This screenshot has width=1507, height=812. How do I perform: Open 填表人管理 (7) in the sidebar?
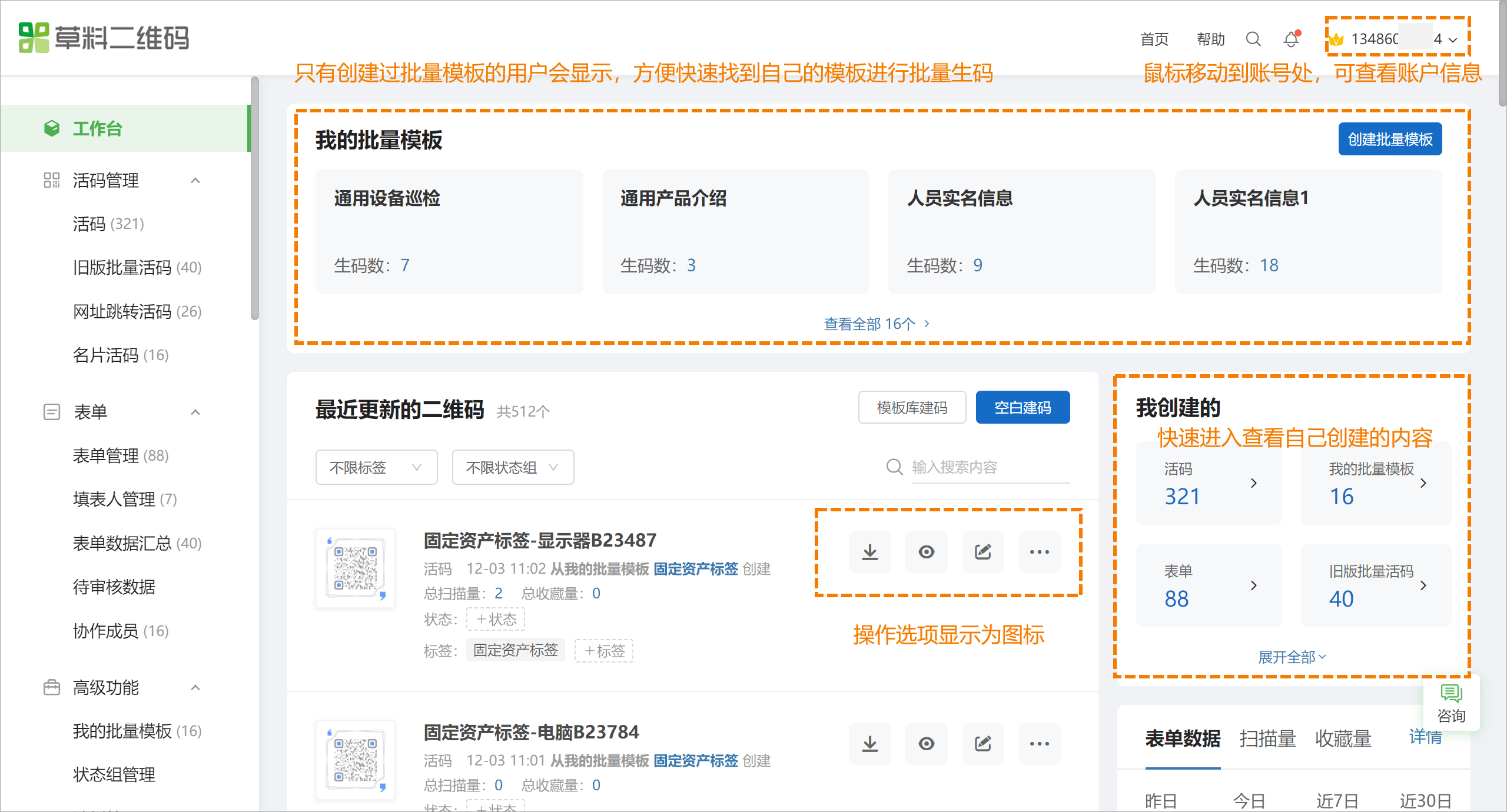(x=125, y=500)
